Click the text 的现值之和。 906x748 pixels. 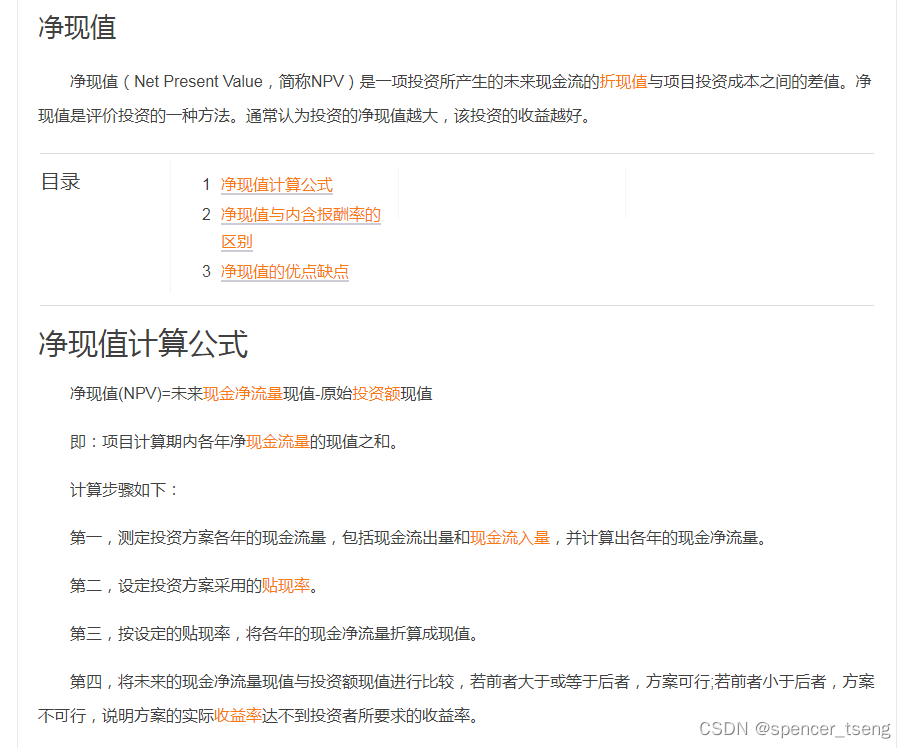(355, 442)
